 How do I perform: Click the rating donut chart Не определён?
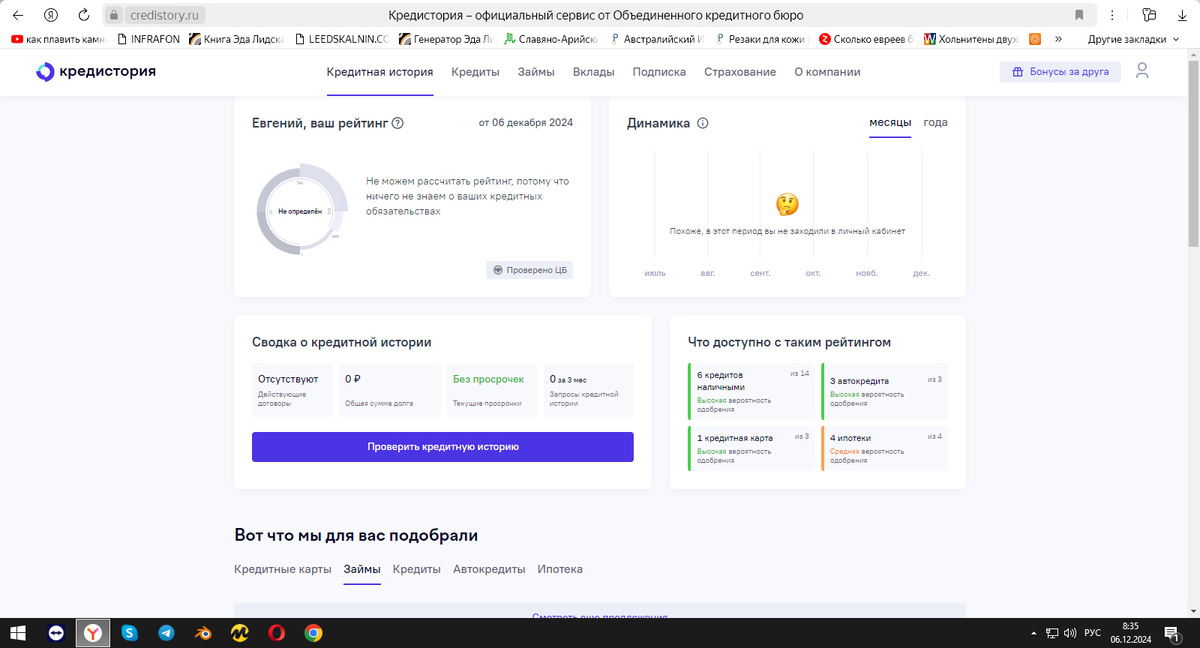(301, 212)
